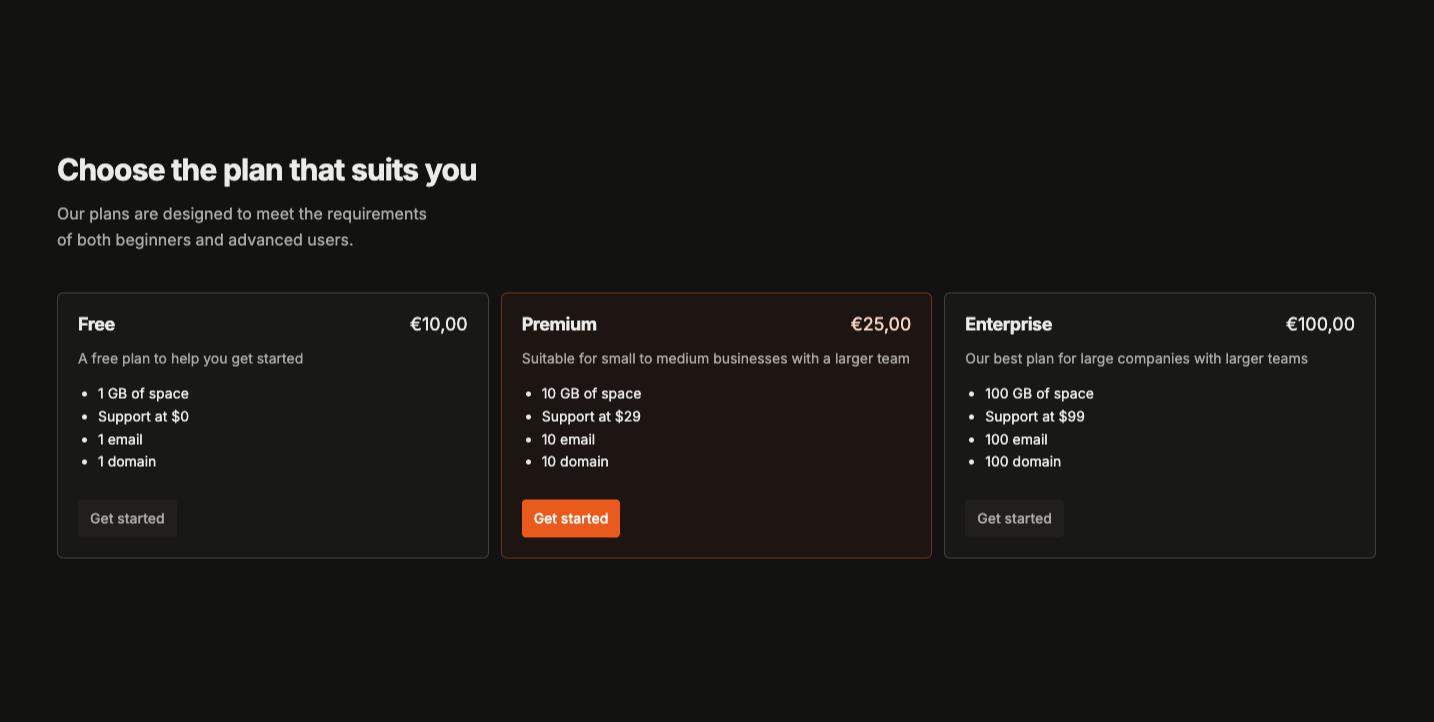The image size is (1434, 722).
Task: Select the Enterprise plan card
Action: (x=1160, y=424)
